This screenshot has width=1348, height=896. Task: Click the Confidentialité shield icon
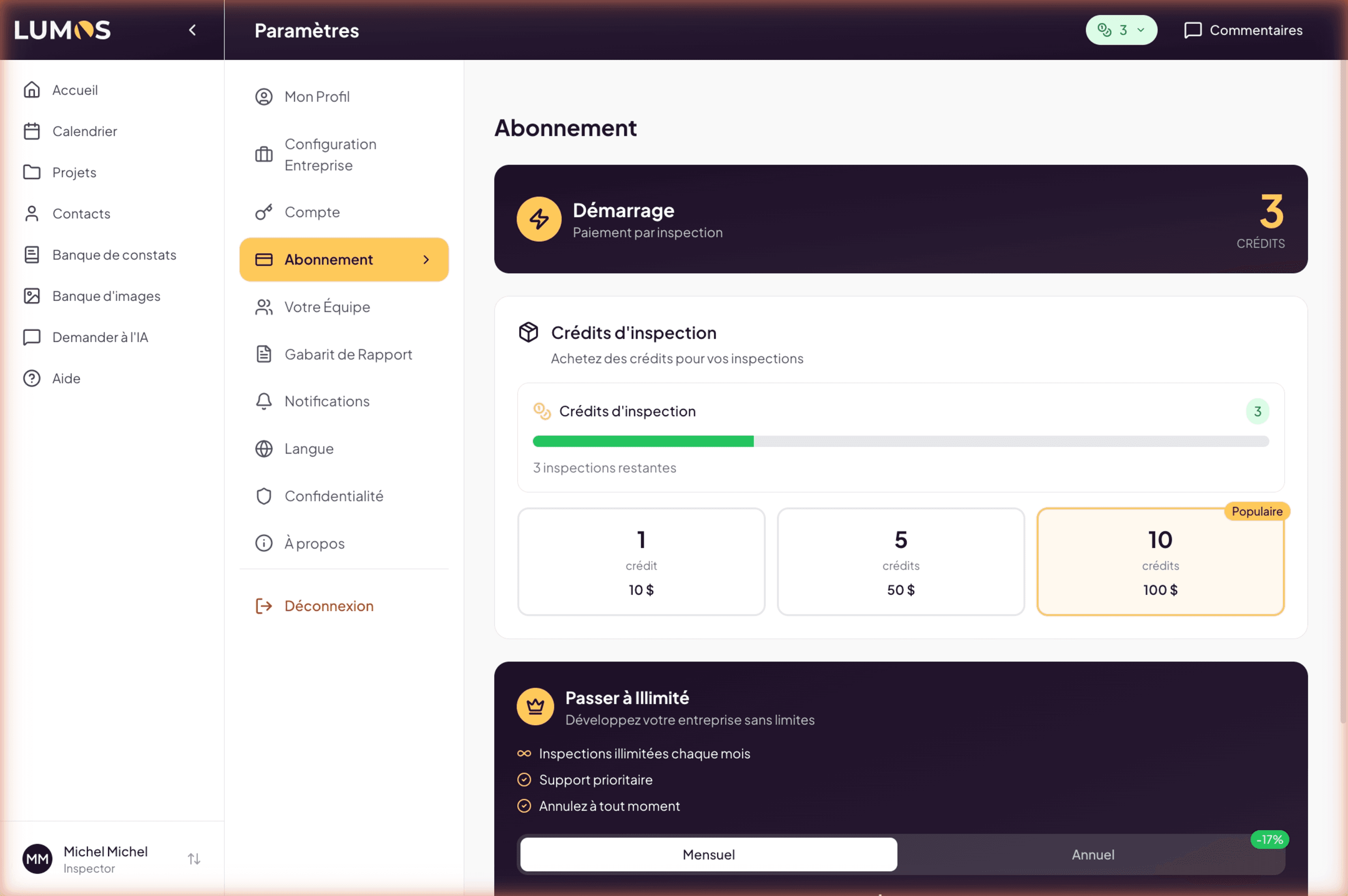(x=264, y=496)
